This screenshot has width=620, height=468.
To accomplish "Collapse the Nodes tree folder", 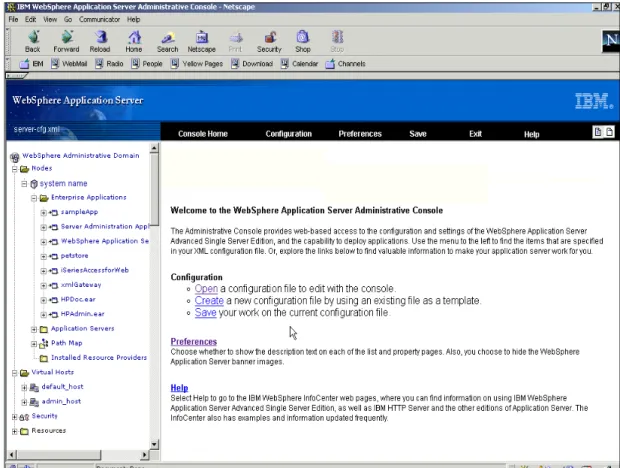I will (15, 169).
